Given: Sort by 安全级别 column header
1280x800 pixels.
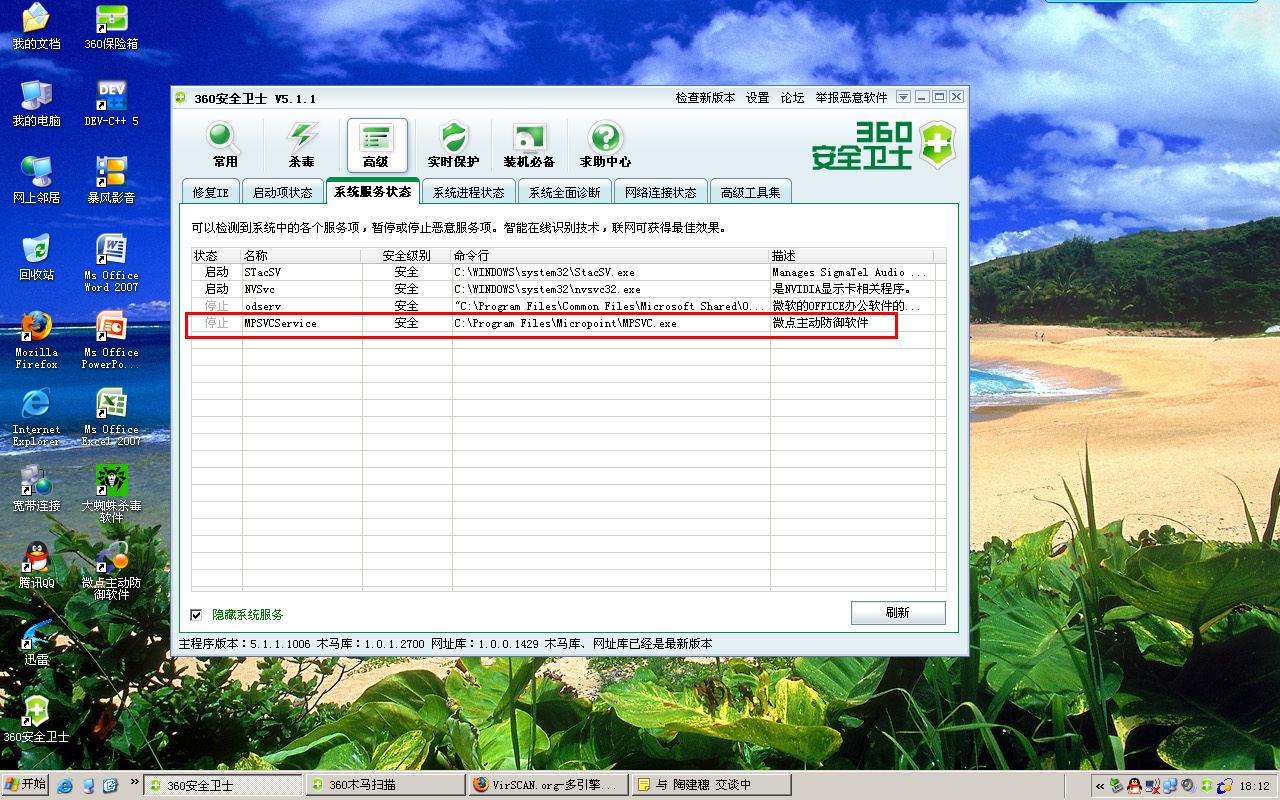Looking at the screenshot, I should (x=407, y=256).
